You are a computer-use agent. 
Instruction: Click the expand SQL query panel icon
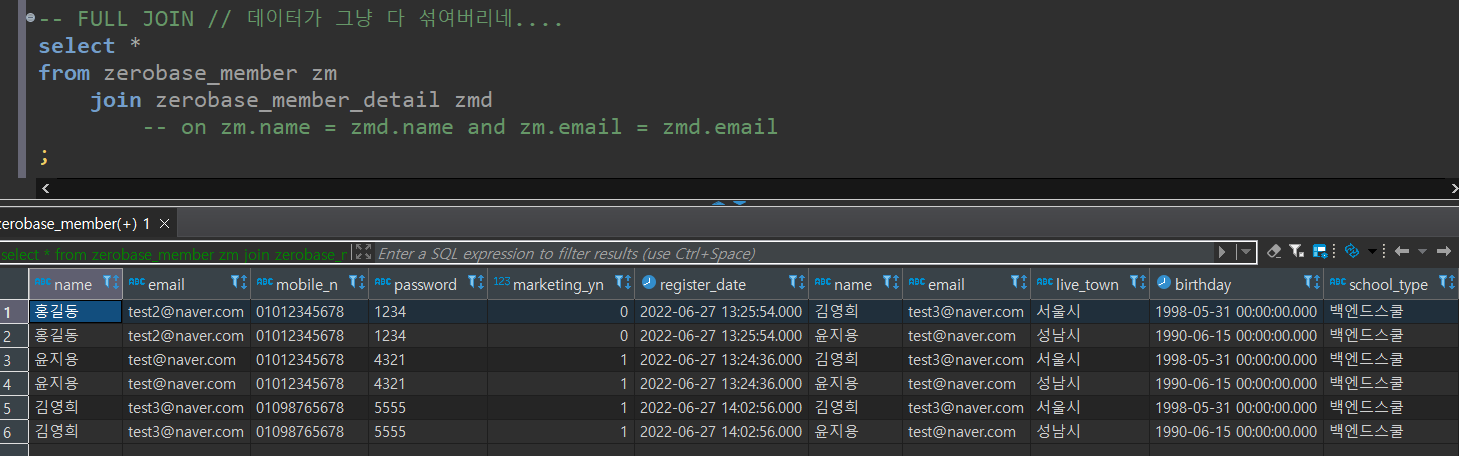(363, 253)
